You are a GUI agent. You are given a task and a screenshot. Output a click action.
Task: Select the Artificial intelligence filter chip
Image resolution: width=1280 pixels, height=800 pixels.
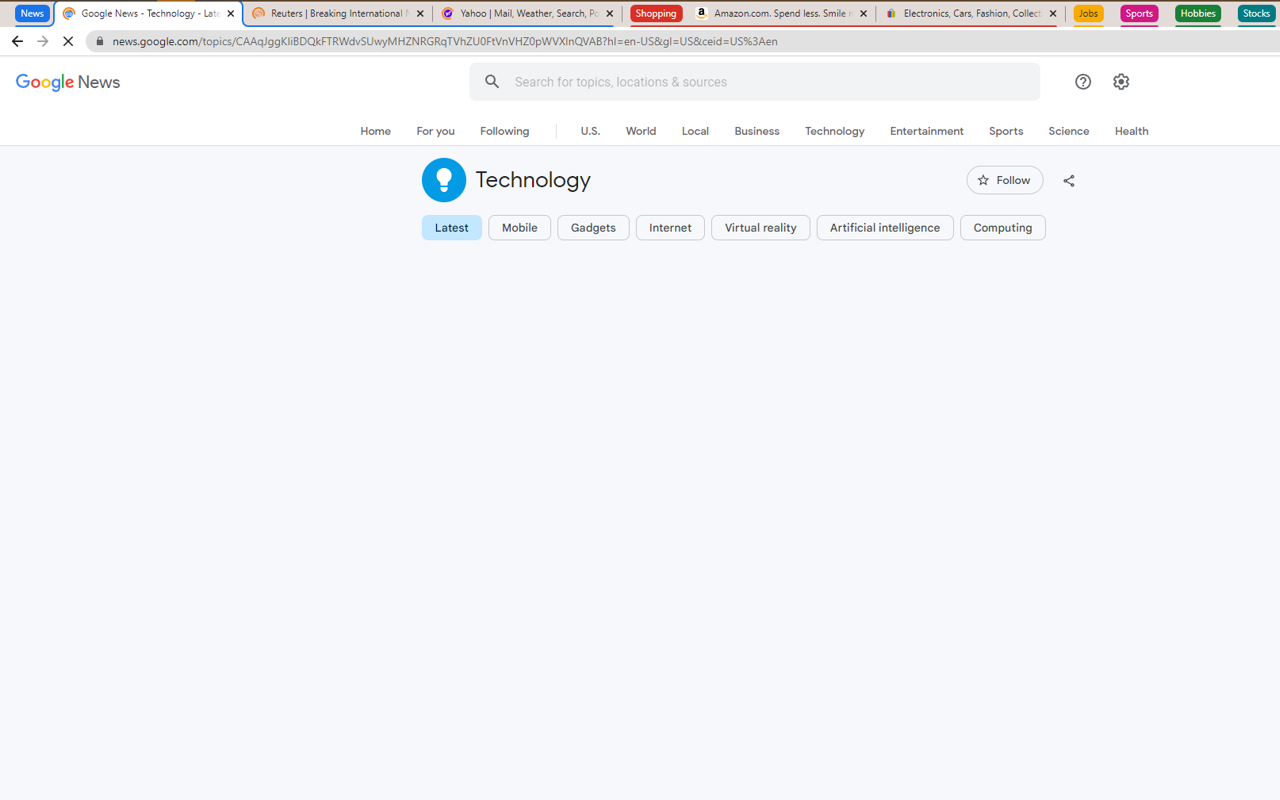[x=884, y=227]
